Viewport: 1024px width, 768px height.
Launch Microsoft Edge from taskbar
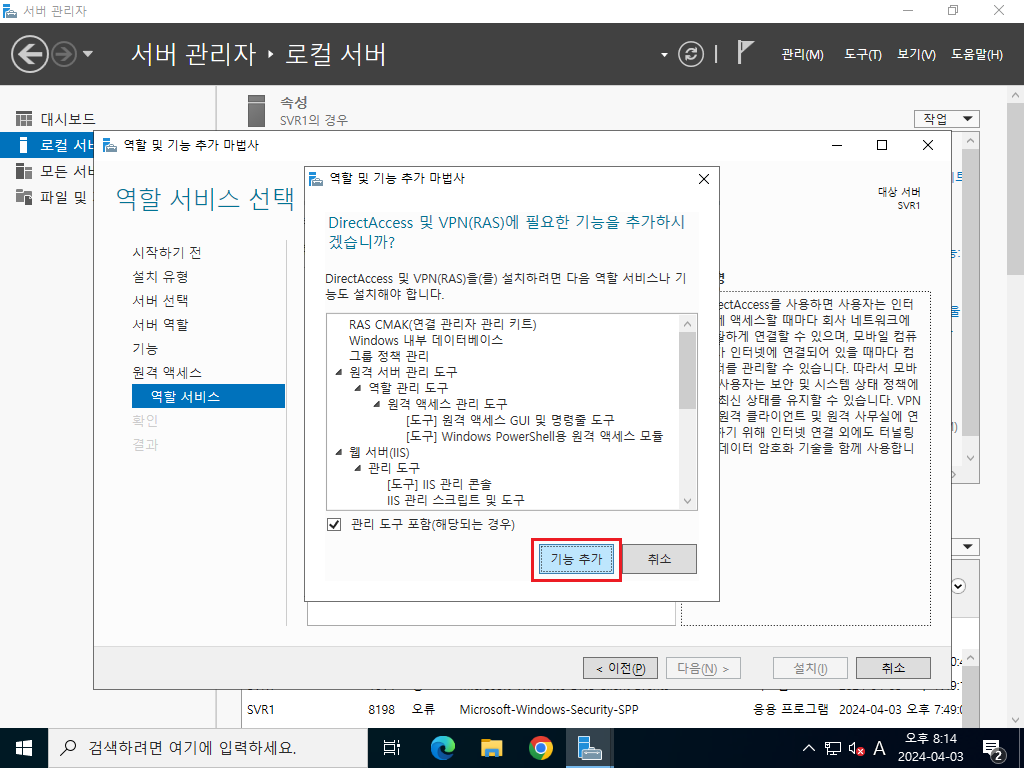pos(442,748)
